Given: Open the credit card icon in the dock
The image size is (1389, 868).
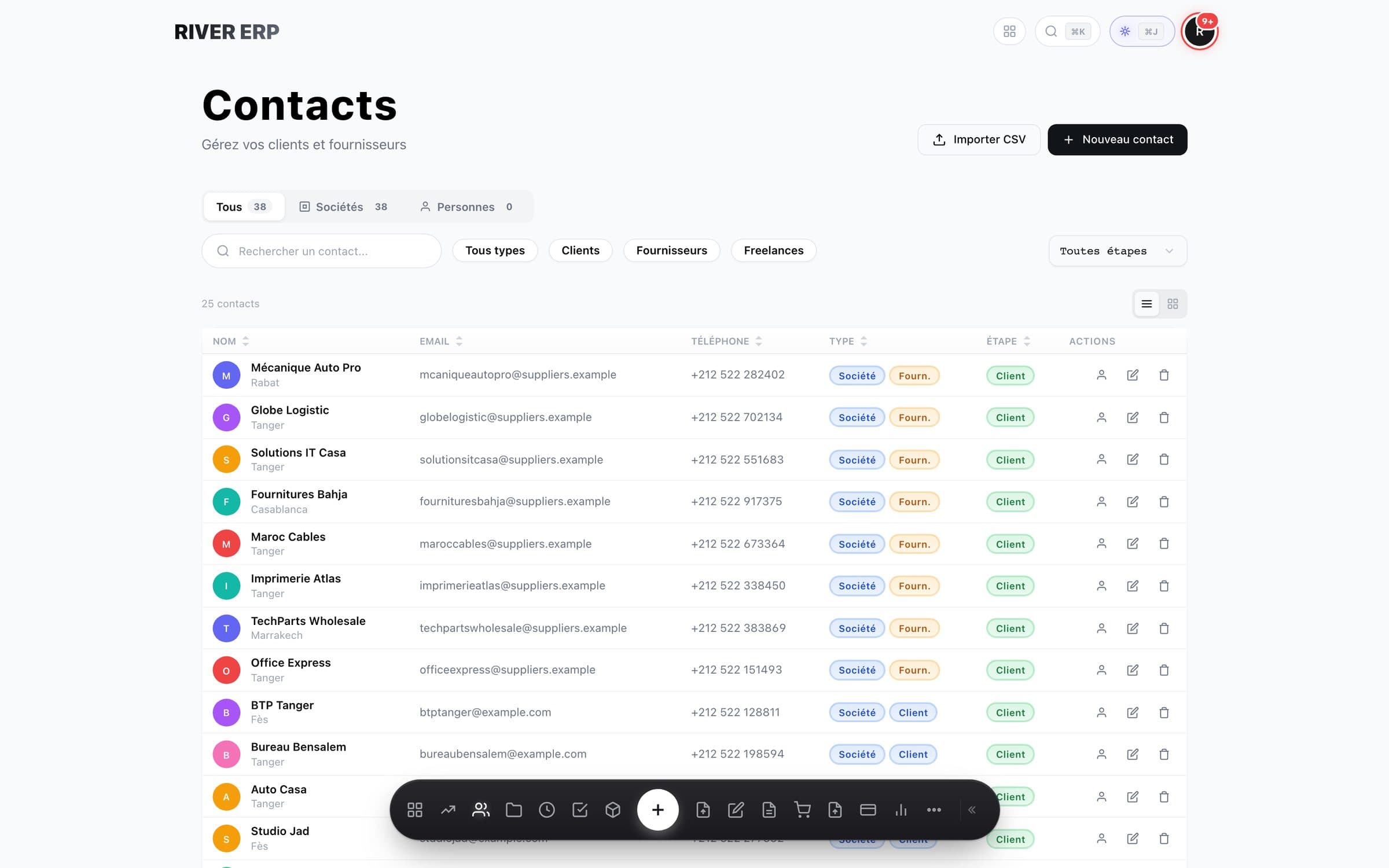Looking at the screenshot, I should [x=868, y=810].
